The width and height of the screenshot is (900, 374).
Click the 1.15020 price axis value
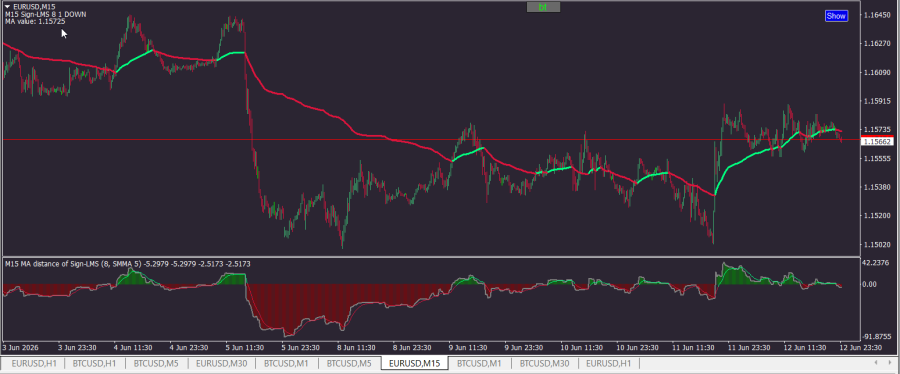click(876, 245)
